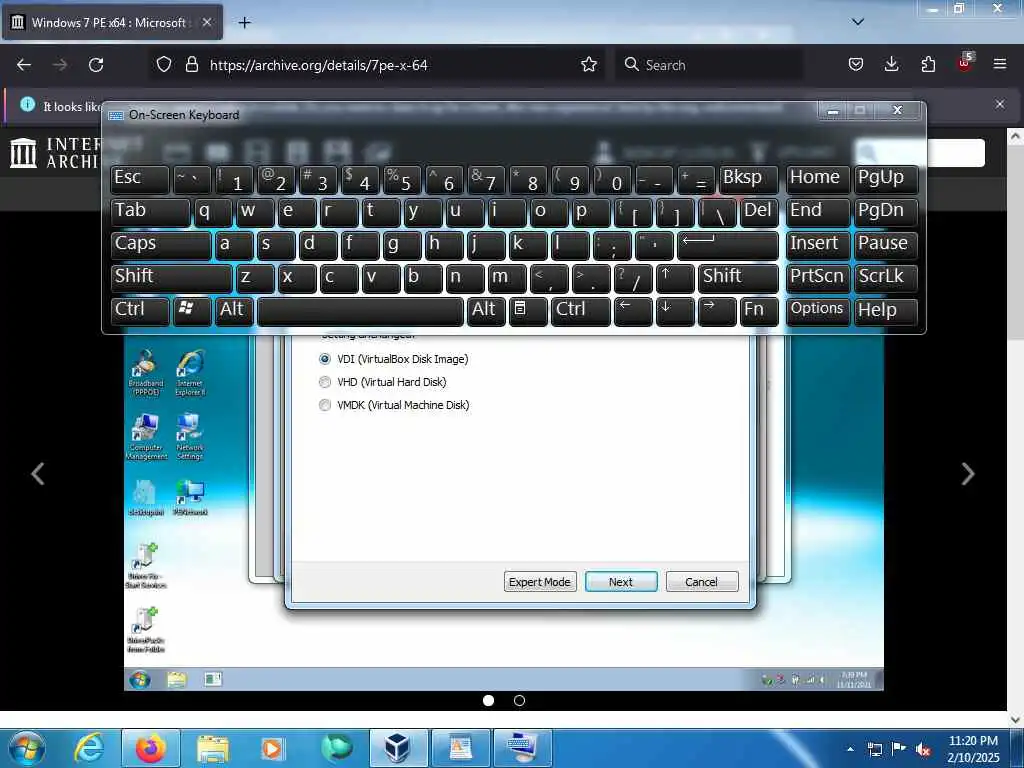Go back using browser back arrow
The height and width of the screenshot is (768, 1024).
[24, 65]
